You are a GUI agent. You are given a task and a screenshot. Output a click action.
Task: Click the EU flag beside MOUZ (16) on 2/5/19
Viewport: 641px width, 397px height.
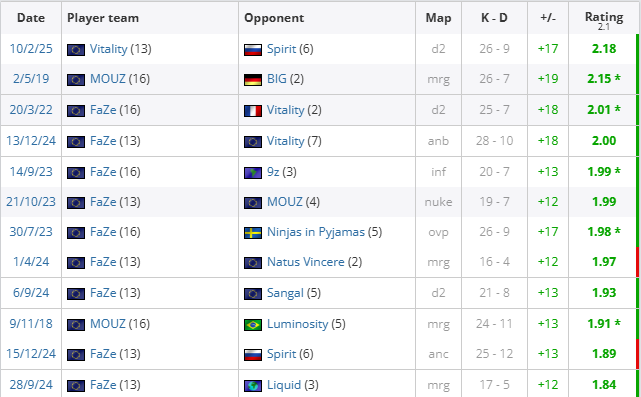coord(76,79)
